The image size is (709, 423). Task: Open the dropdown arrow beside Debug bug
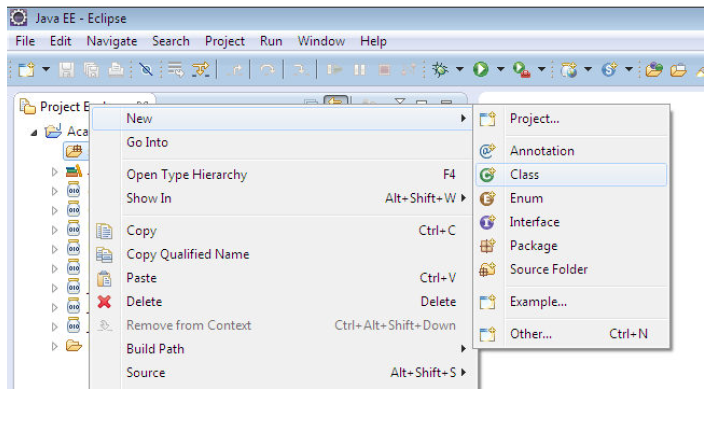[460, 70]
